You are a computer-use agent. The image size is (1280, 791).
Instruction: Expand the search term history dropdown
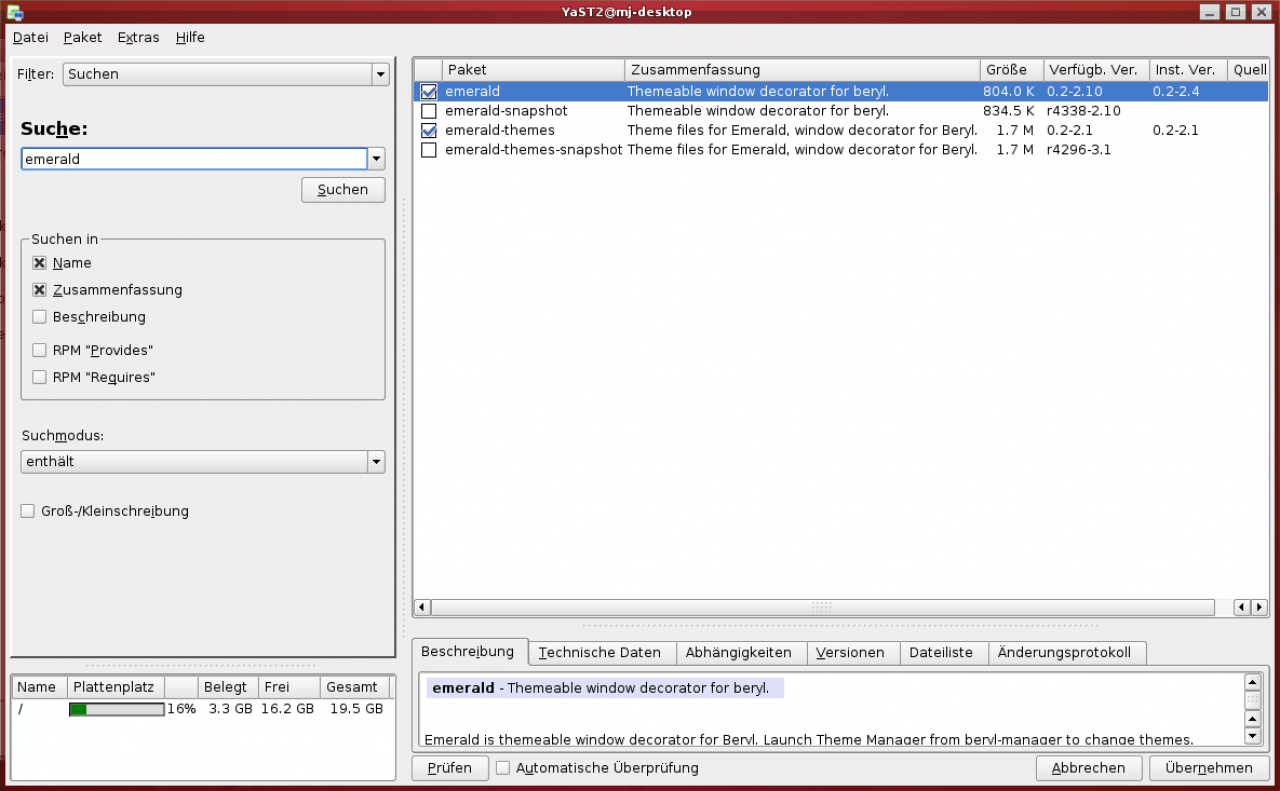point(376,159)
